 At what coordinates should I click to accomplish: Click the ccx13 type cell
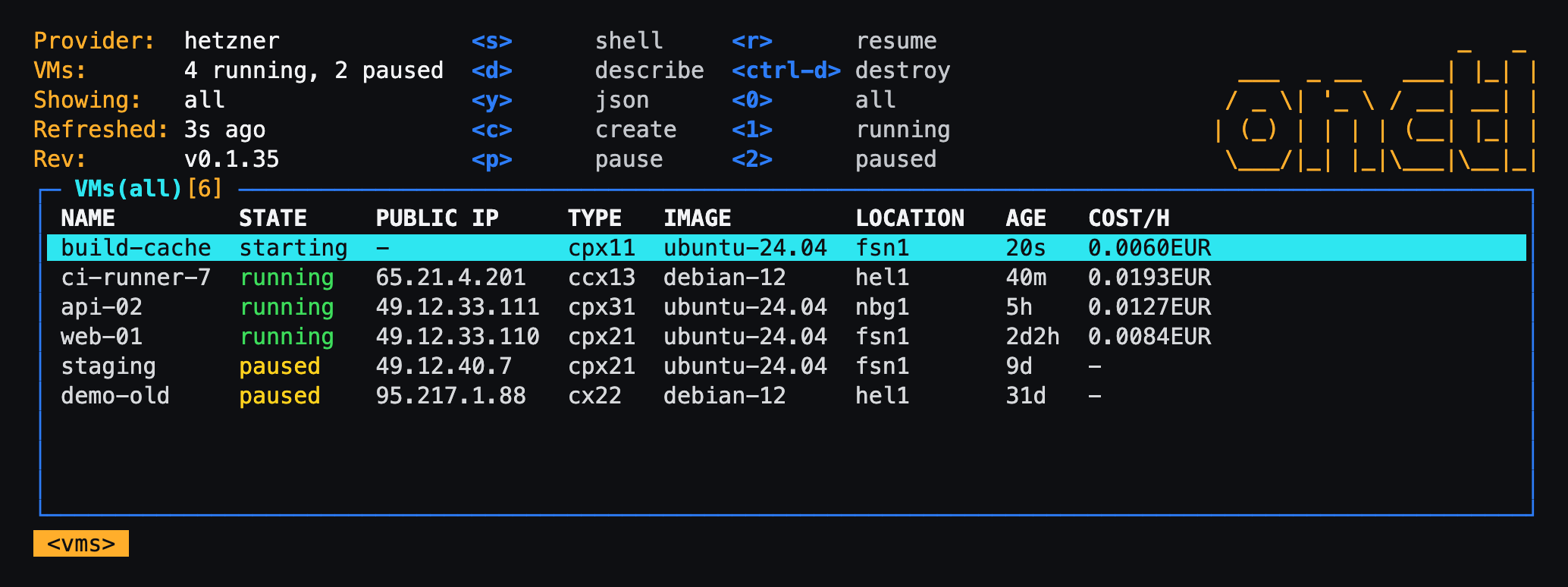pos(602,278)
